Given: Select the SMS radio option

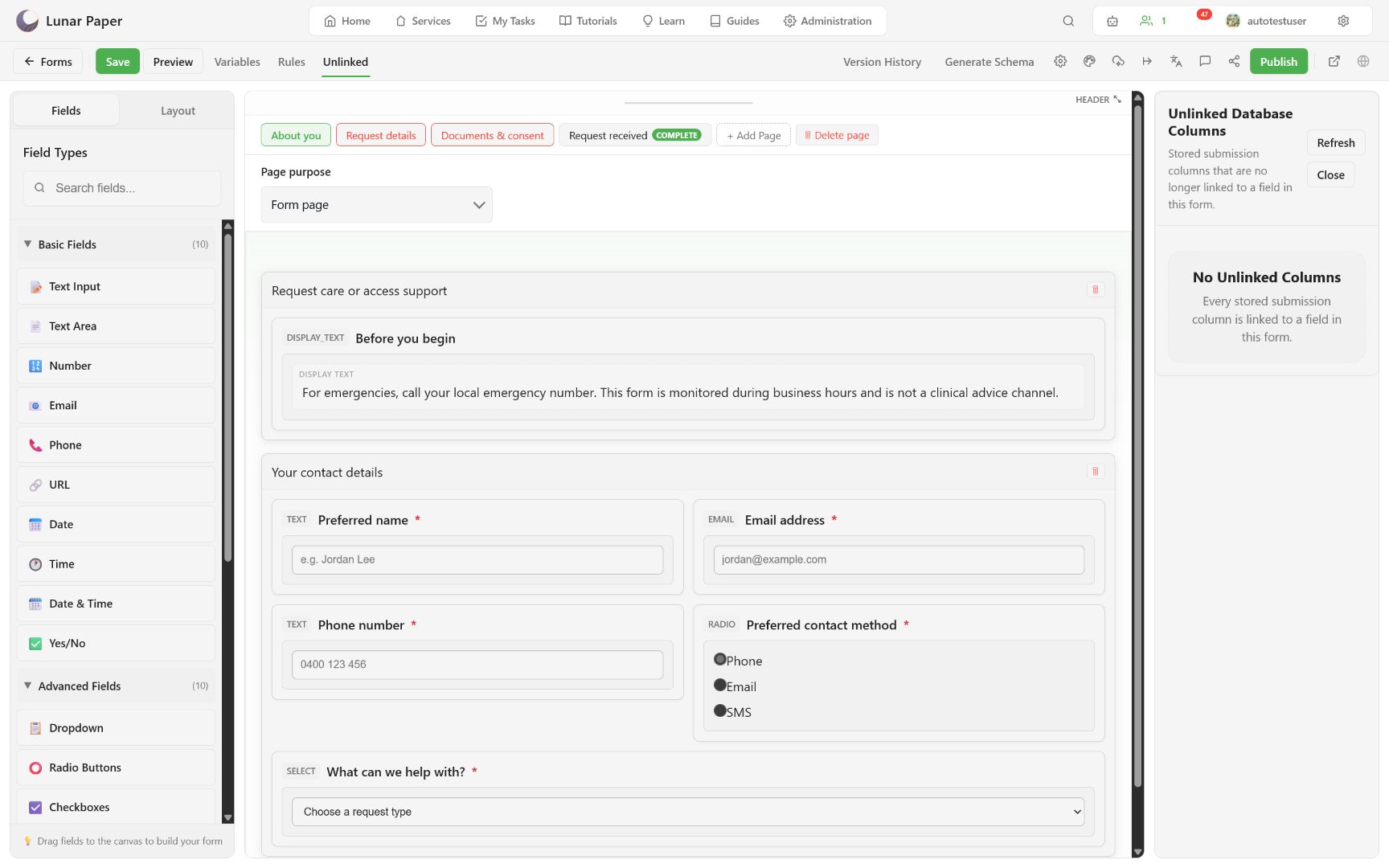Looking at the screenshot, I should [x=720, y=710].
